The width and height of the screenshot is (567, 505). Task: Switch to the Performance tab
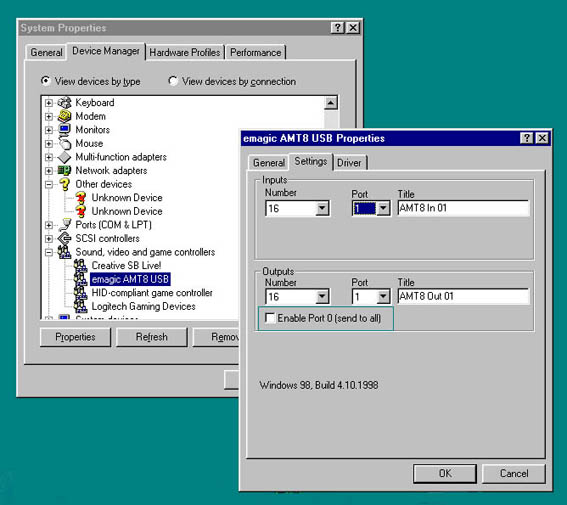click(x=256, y=53)
